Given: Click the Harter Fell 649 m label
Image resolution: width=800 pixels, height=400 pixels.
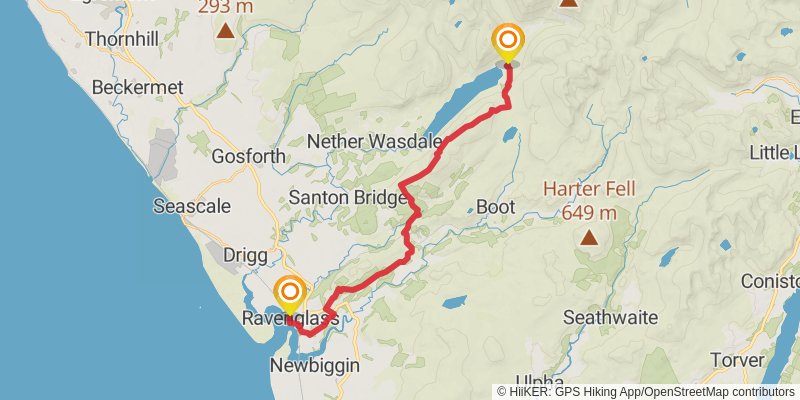Looking at the screenshot, I should [x=589, y=200].
